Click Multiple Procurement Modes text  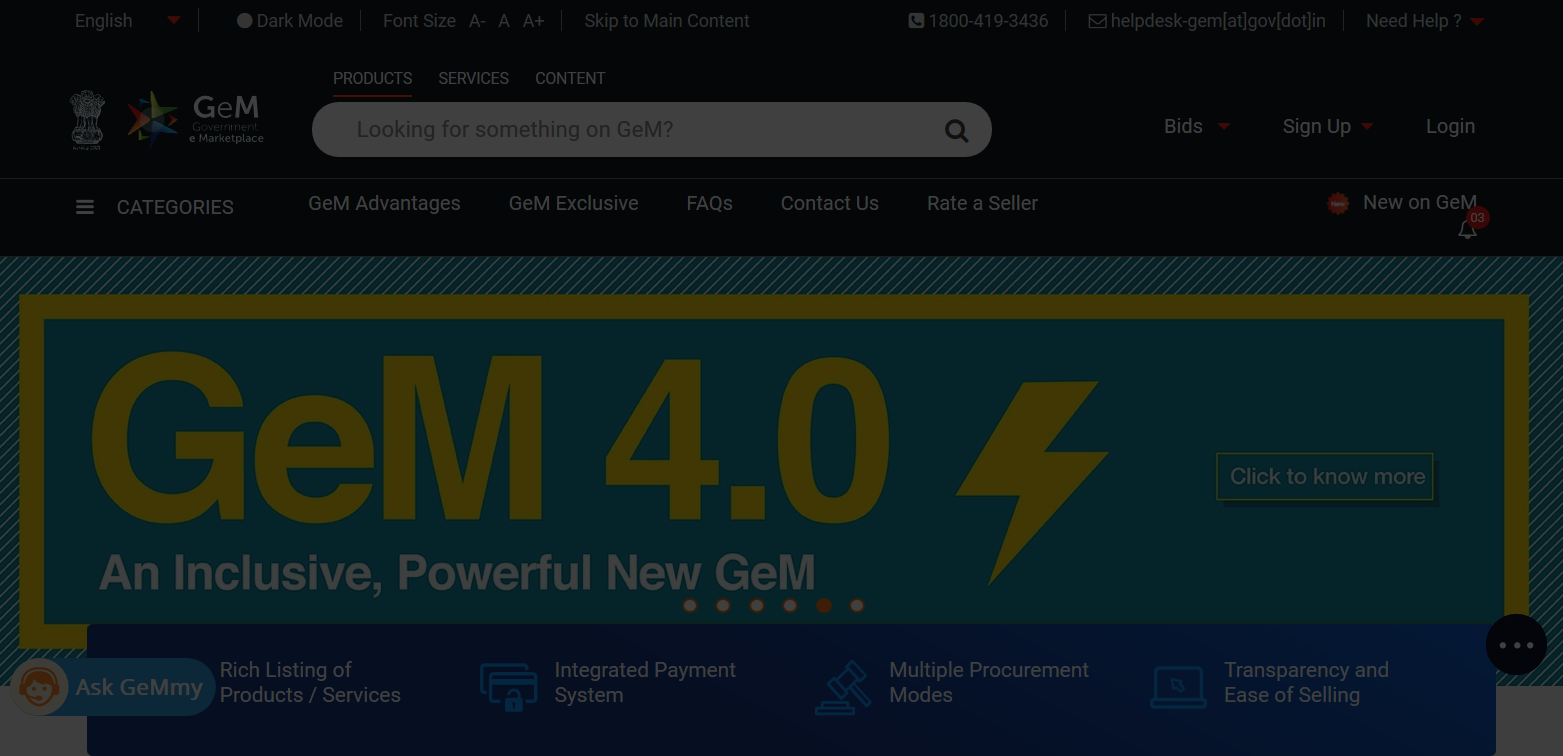pos(989,682)
